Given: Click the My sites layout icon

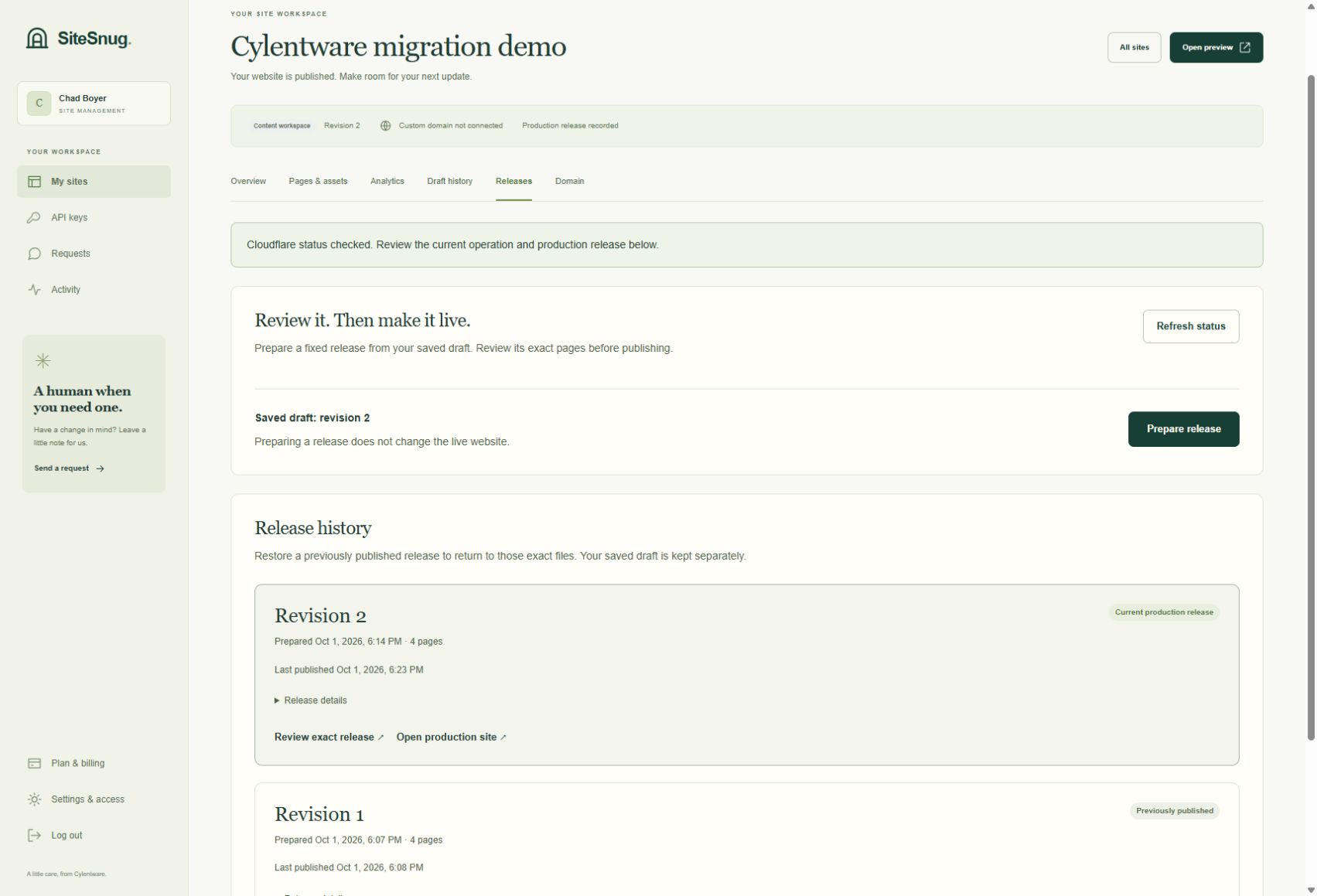Looking at the screenshot, I should (34, 182).
